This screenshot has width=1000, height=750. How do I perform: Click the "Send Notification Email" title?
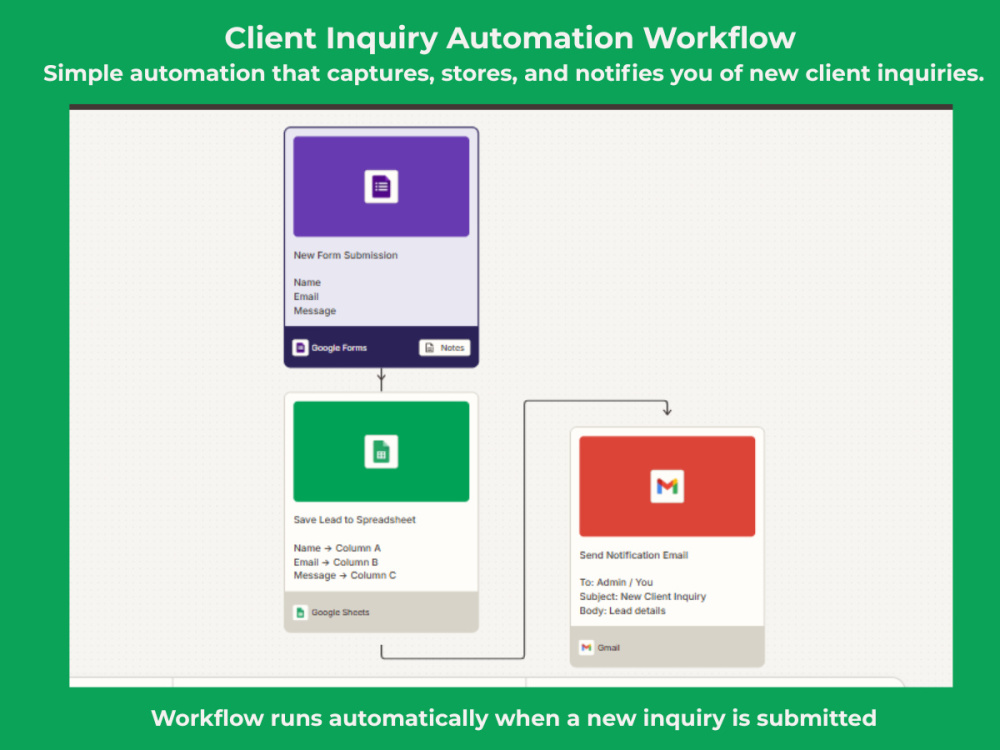[x=634, y=555]
